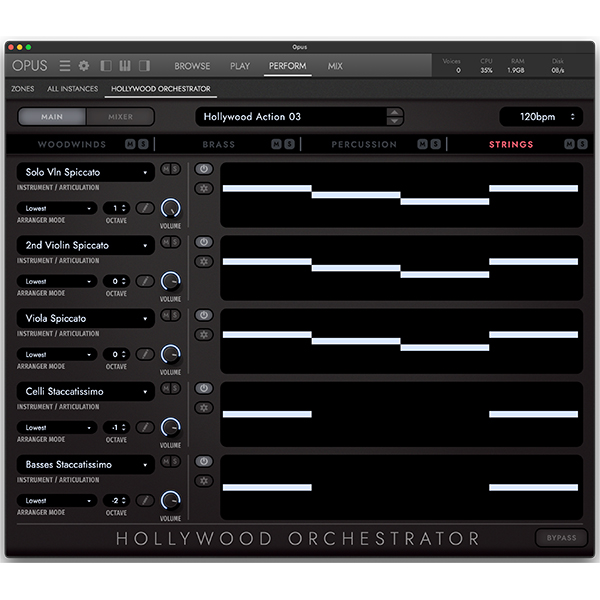Viewport: 600px width, 600px height.
Task: Open the Hollywood Action 03 preset dropdown
Action: [x=298, y=117]
